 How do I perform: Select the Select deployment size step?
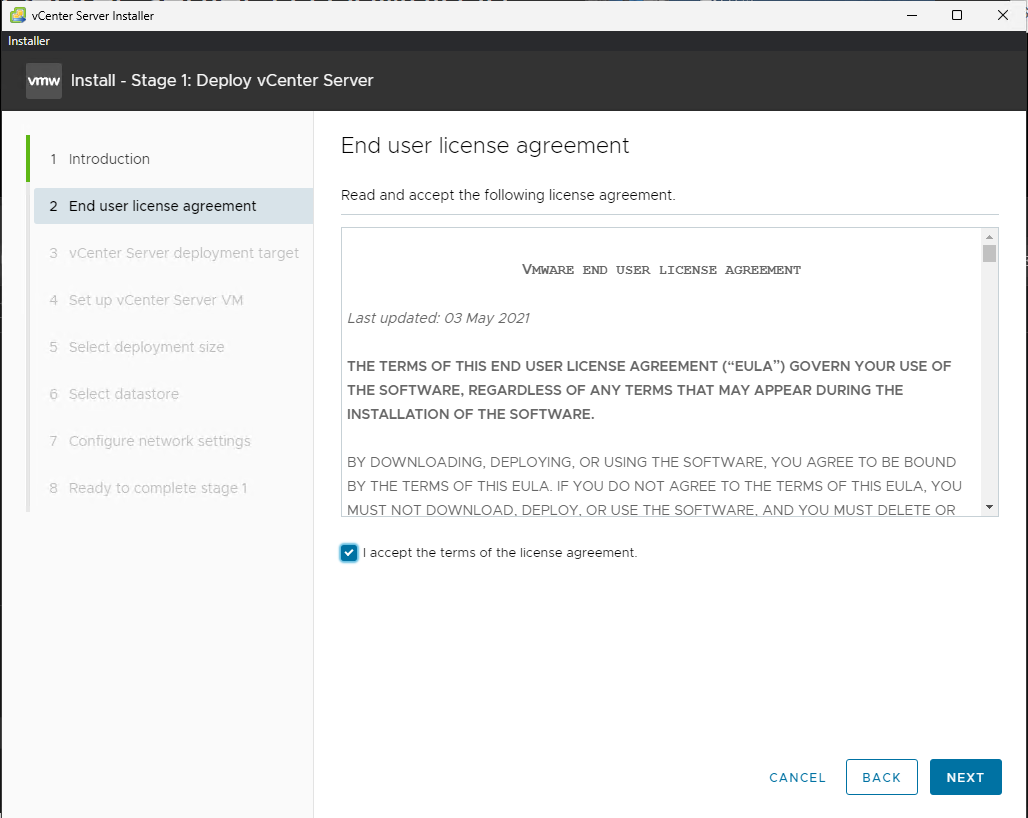(x=146, y=347)
